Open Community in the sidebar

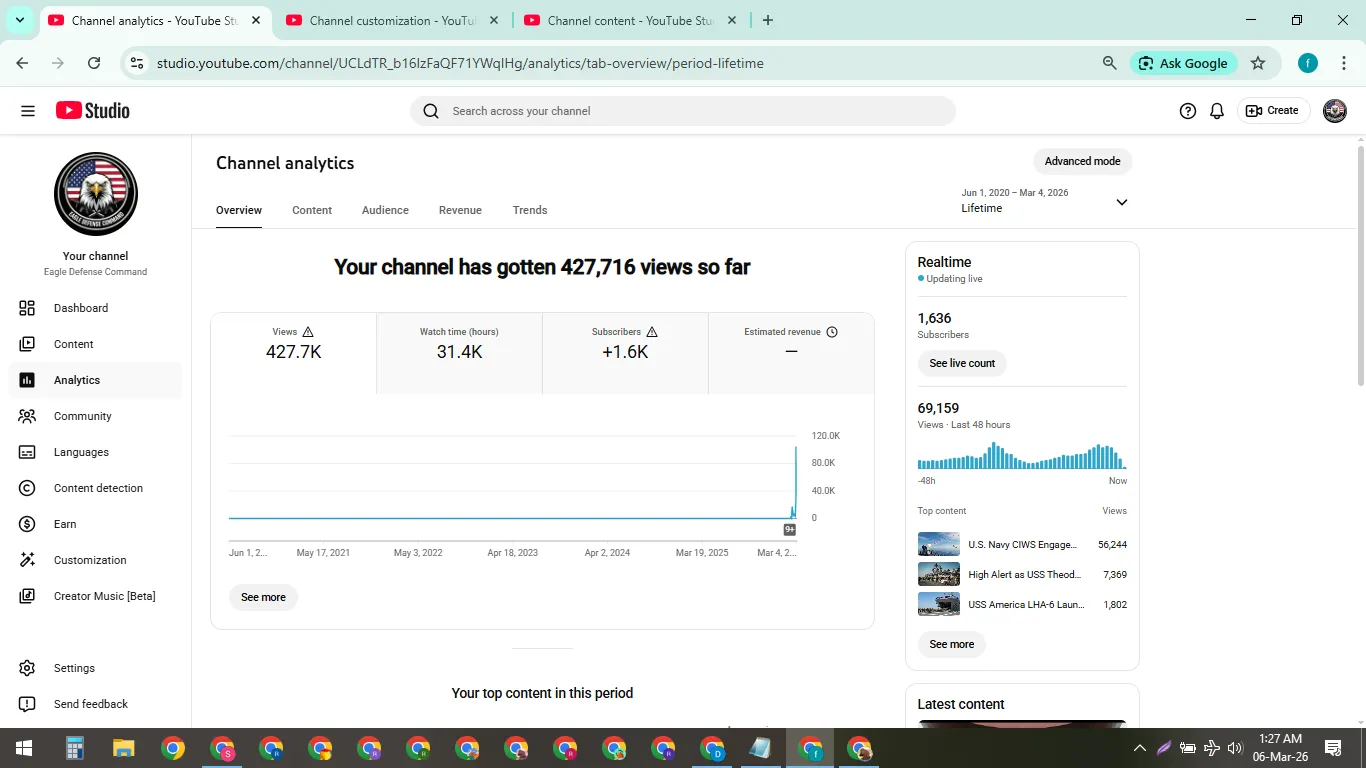click(95, 416)
